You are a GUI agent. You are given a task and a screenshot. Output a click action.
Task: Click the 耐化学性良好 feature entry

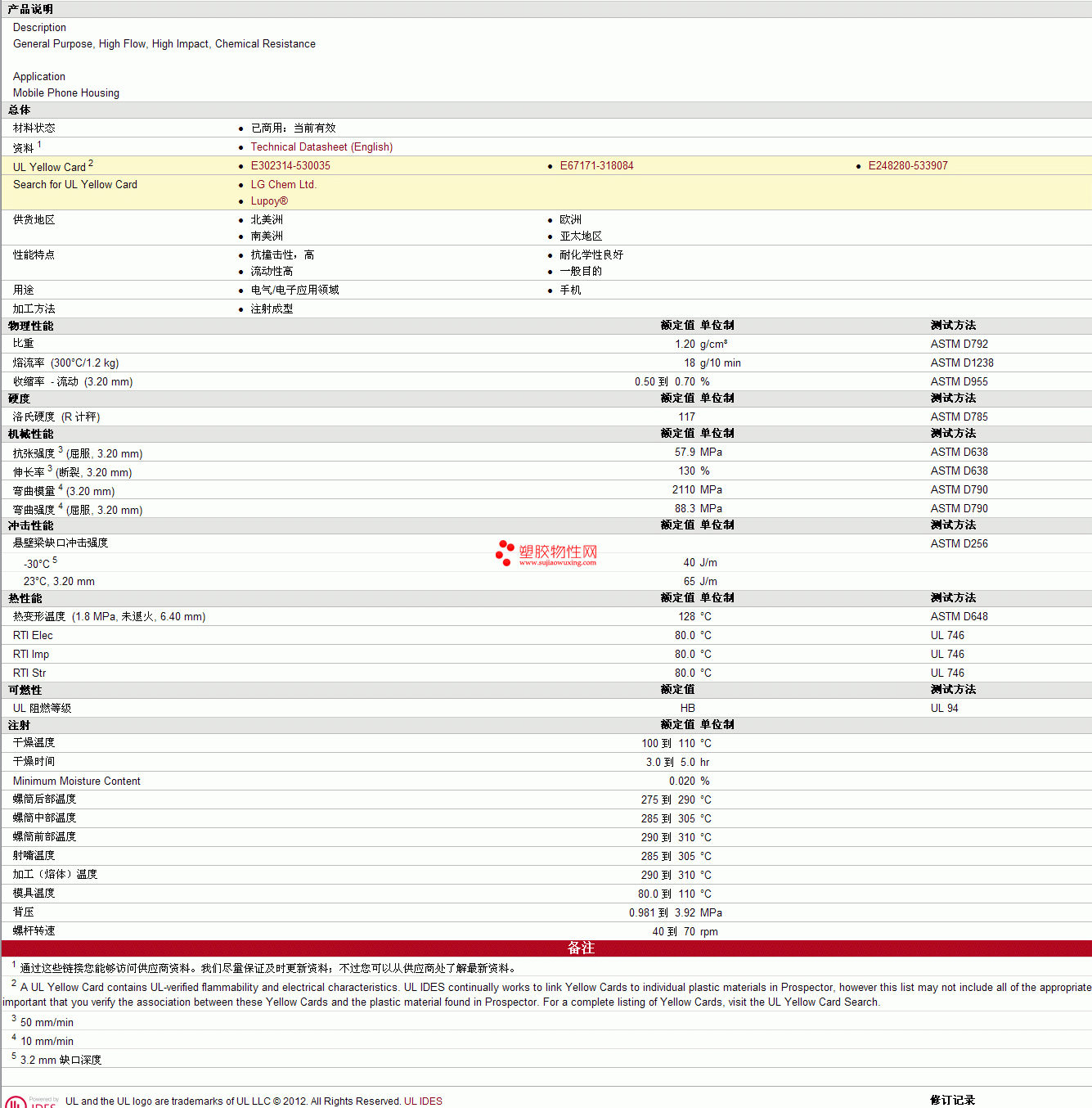pos(591,255)
